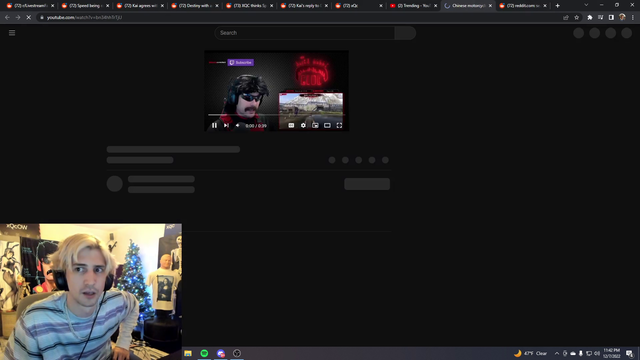Close the Trending YouTube tab
This screenshot has height=360, width=640.
coord(436,6)
